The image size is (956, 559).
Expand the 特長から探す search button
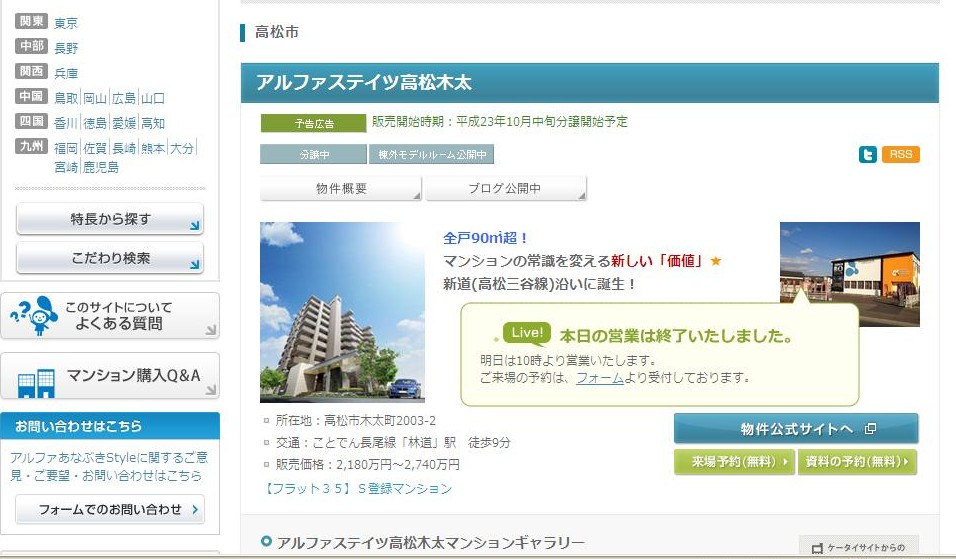click(110, 219)
